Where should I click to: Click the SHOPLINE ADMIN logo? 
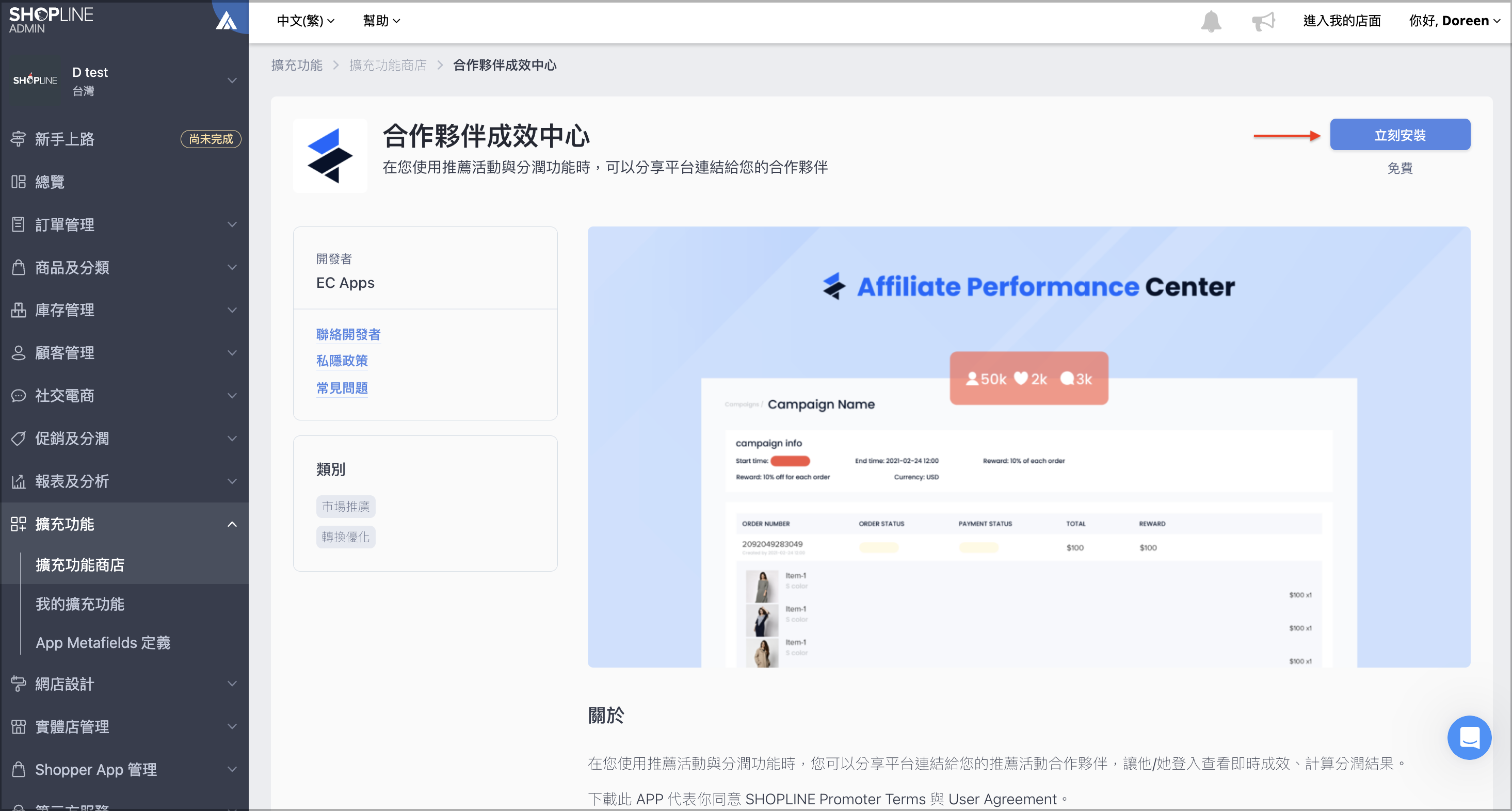click(x=51, y=20)
